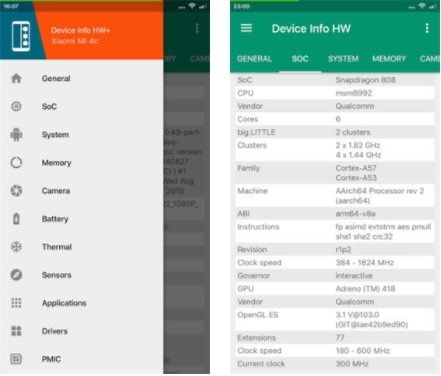Tap the 384 - 1824 MHz clock speed
This screenshot has width=441, height=376.
point(365,263)
